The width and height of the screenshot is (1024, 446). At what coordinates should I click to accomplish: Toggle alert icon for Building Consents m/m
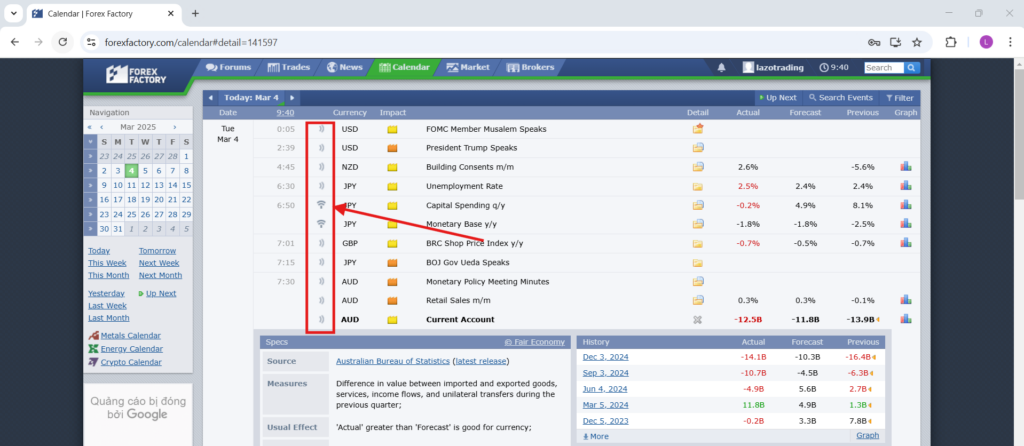click(x=321, y=167)
